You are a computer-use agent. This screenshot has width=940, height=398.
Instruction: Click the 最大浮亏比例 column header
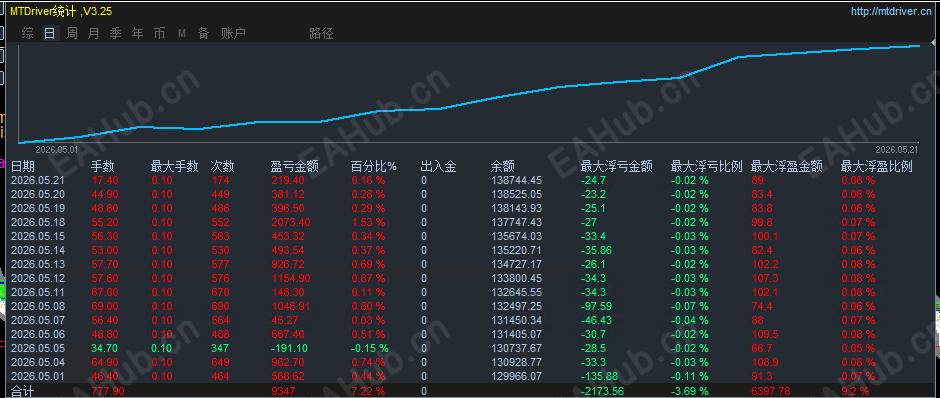pyautogui.click(x=706, y=167)
